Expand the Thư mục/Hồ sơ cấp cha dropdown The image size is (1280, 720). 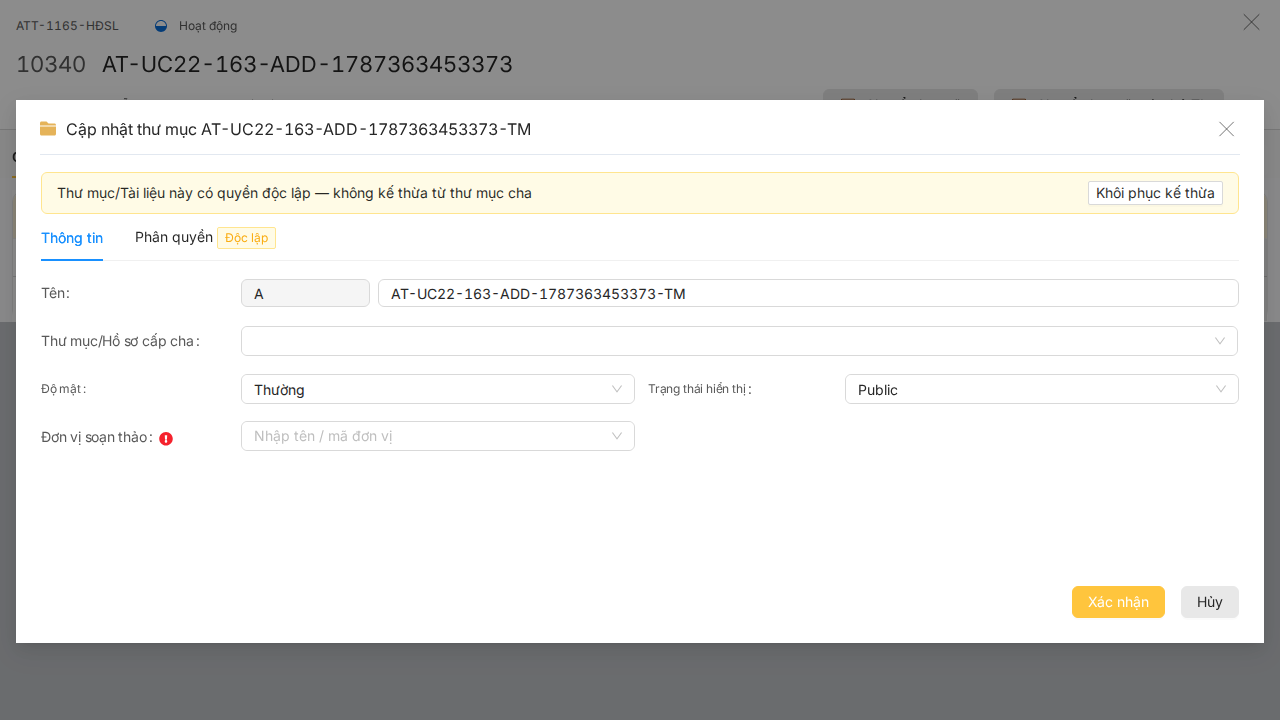[739, 341]
